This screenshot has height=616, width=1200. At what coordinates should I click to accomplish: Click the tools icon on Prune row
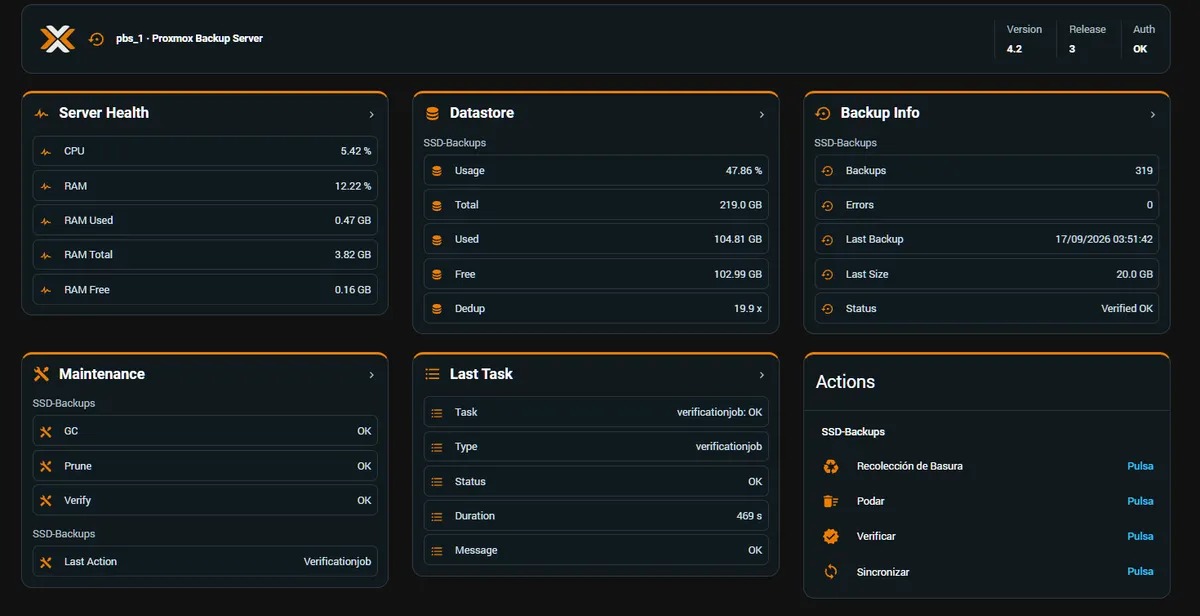coord(45,466)
